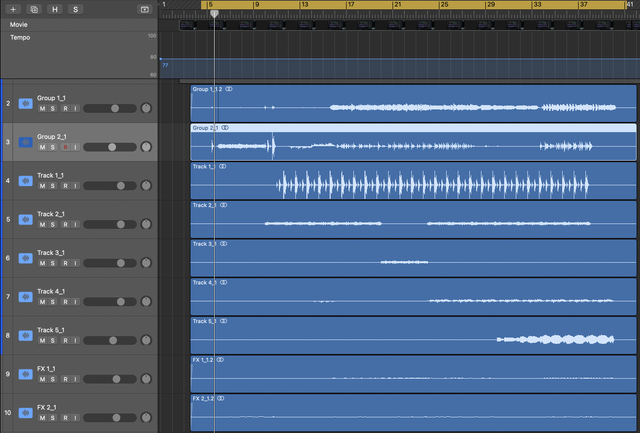The height and width of the screenshot is (433, 640).
Task: Select the FX 1_1.2 audio region
Action: [413, 374]
